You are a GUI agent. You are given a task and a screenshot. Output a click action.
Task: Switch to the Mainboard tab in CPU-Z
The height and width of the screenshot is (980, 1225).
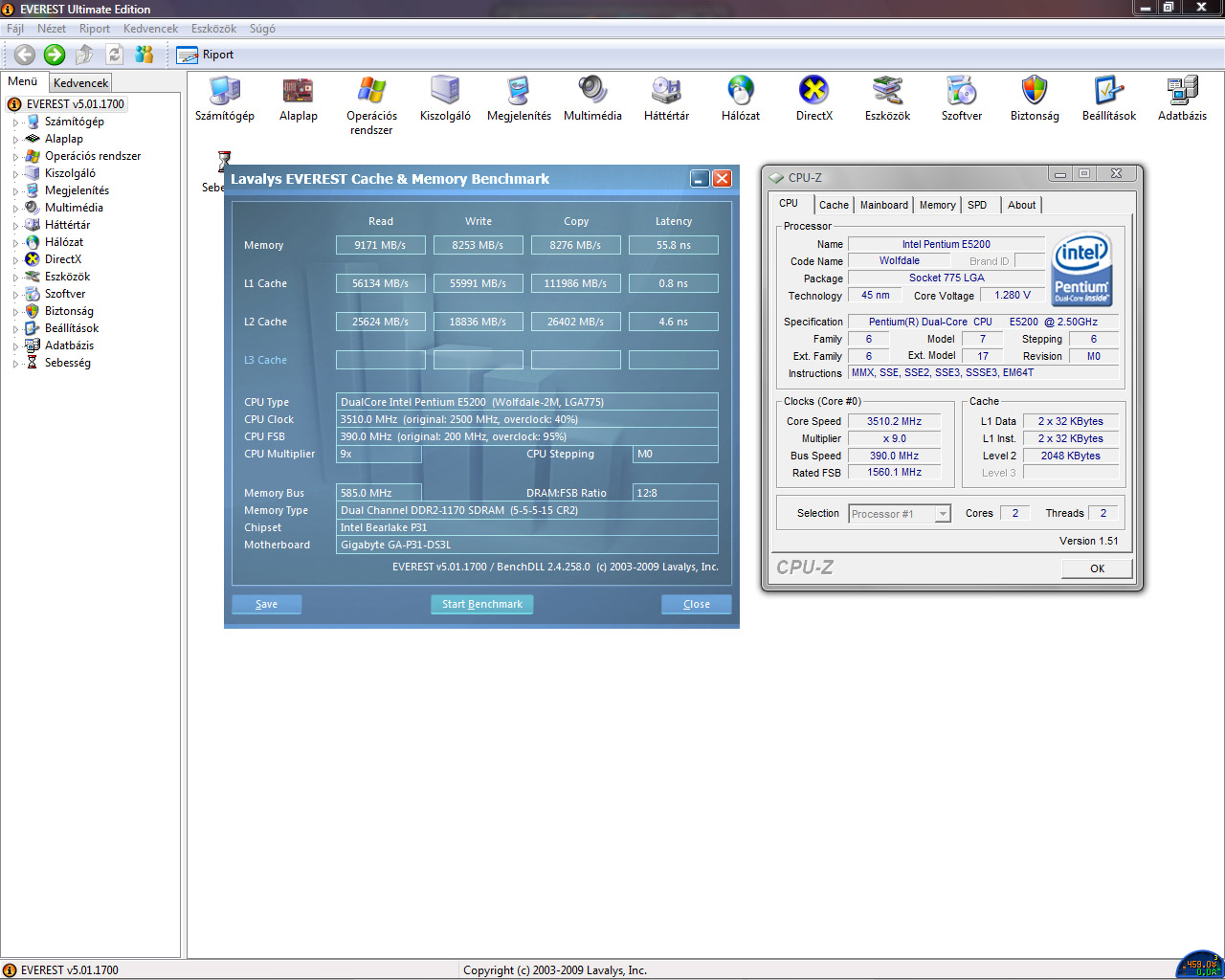pyautogui.click(x=883, y=205)
